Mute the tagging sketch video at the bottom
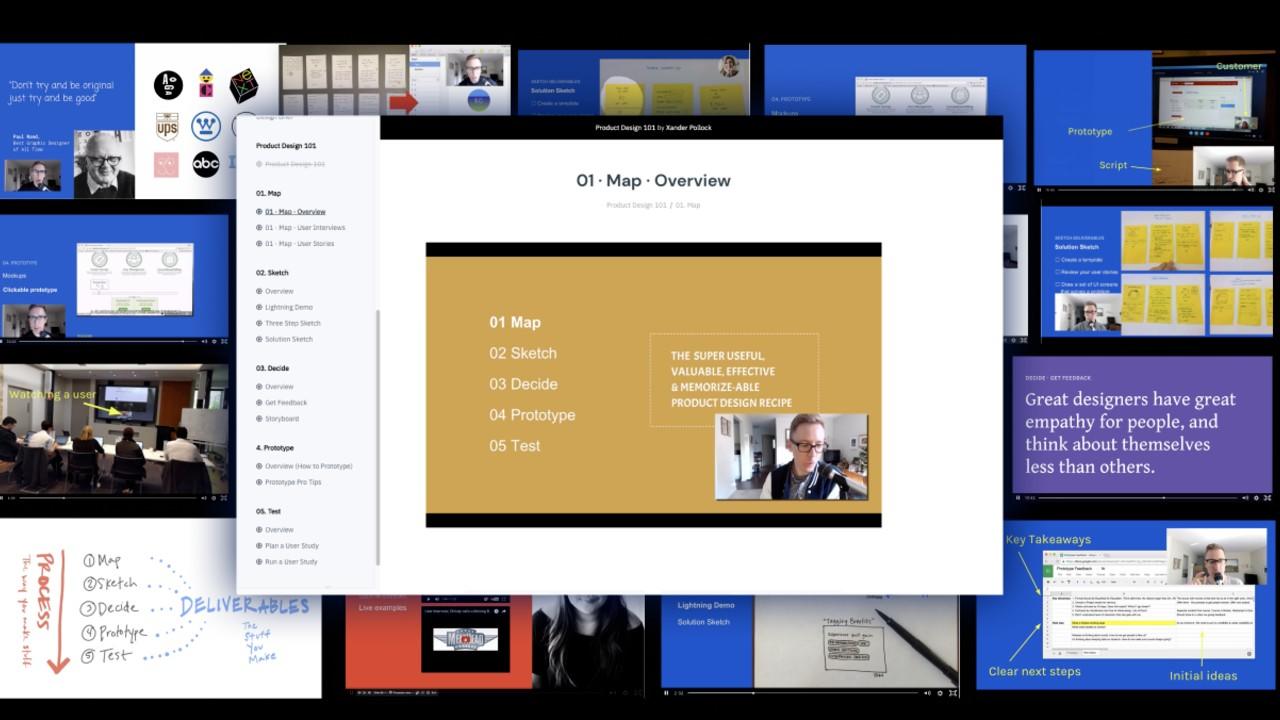1280x720 pixels. click(927, 692)
